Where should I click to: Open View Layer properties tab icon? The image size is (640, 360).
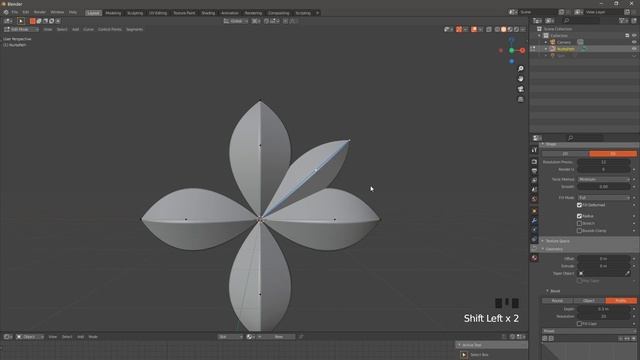pyautogui.click(x=534, y=180)
